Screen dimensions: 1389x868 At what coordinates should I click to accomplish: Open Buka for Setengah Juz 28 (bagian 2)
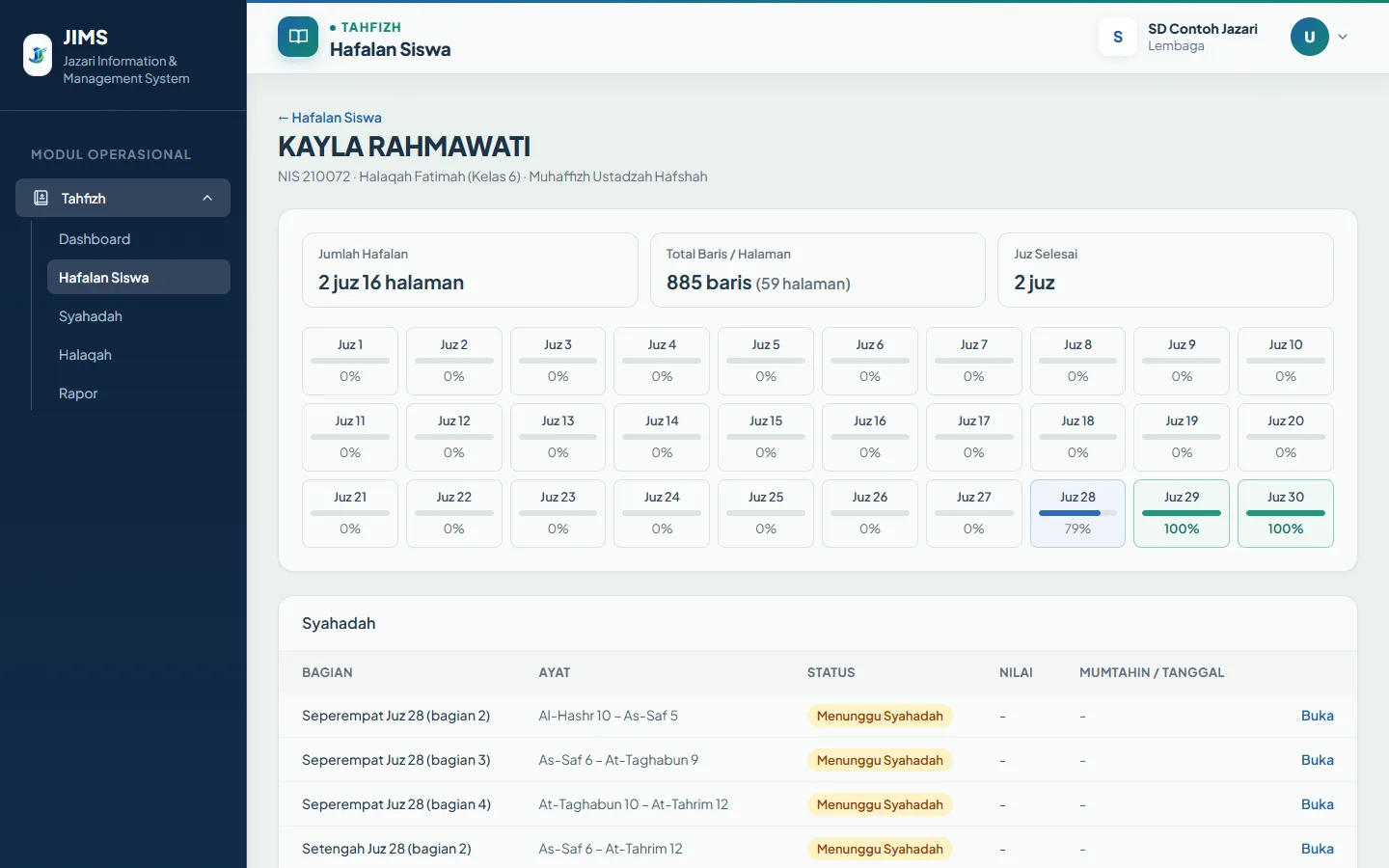[1317, 849]
